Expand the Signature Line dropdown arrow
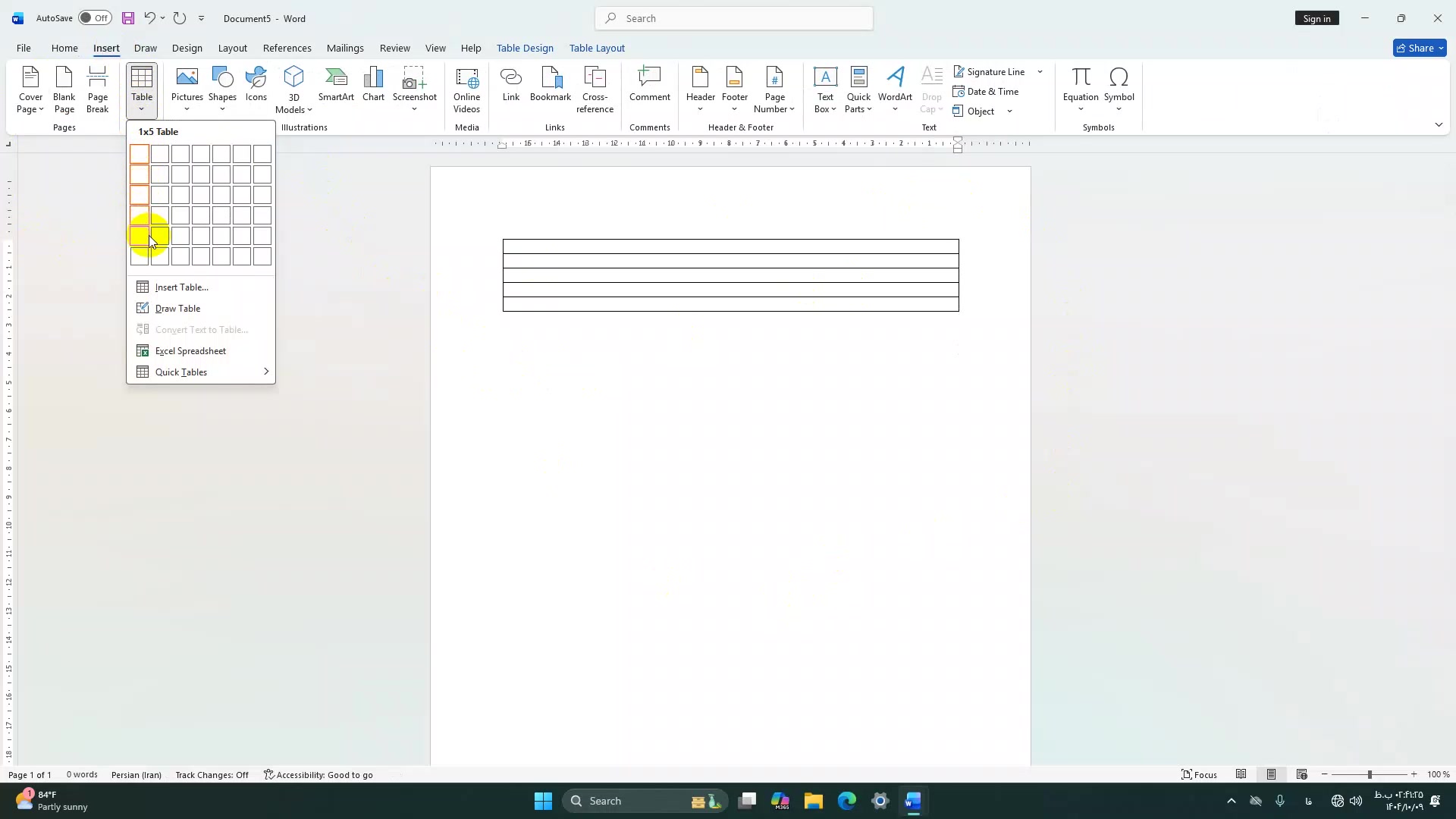 [1040, 72]
